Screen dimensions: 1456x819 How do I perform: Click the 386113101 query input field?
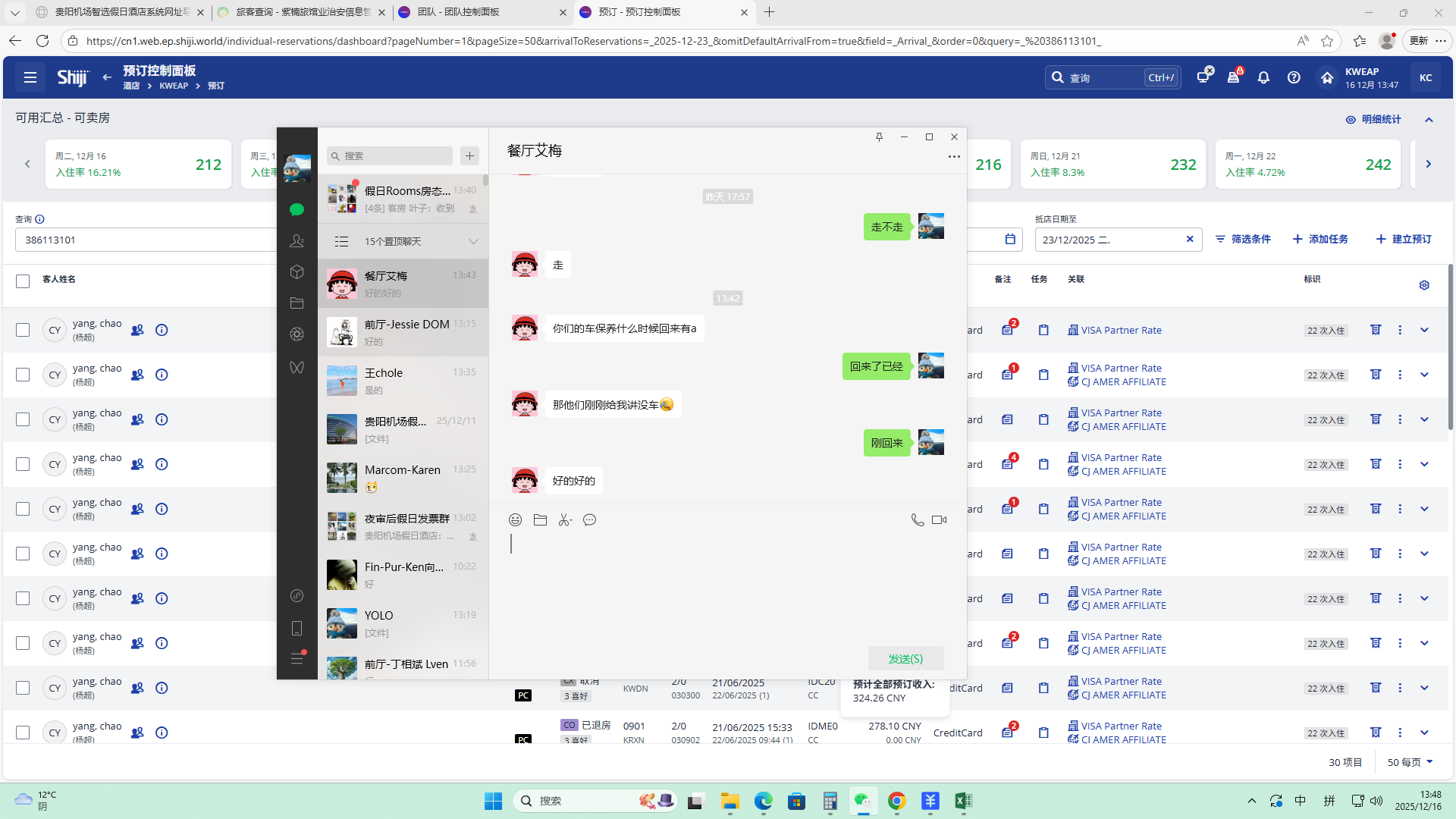(144, 240)
